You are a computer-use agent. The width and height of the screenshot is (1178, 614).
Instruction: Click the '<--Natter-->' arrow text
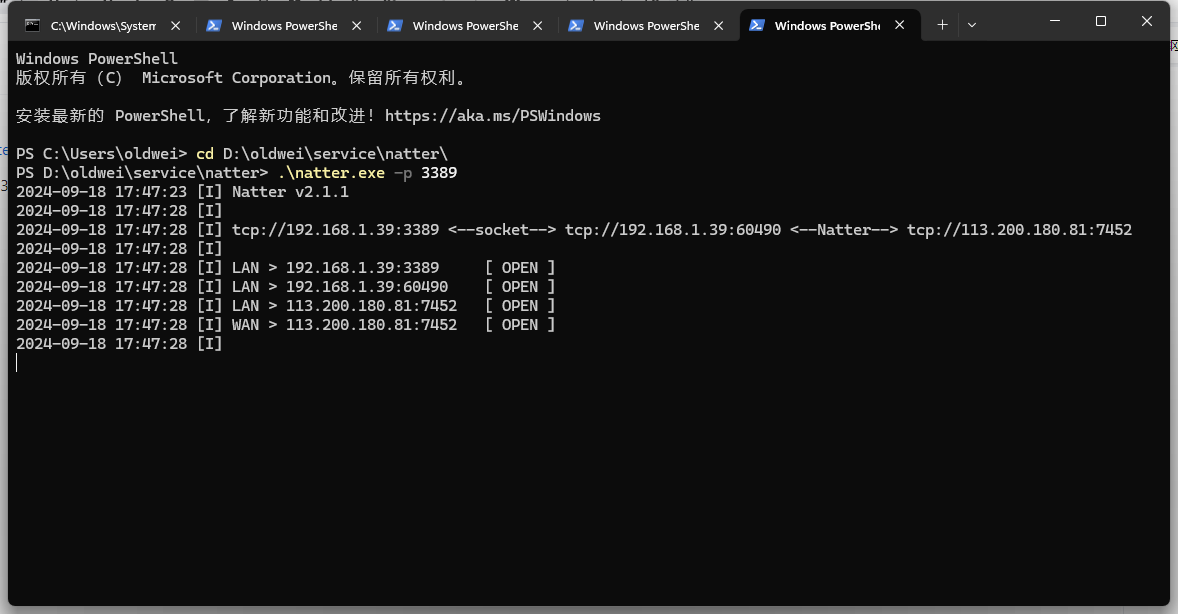pyautogui.click(x=844, y=230)
